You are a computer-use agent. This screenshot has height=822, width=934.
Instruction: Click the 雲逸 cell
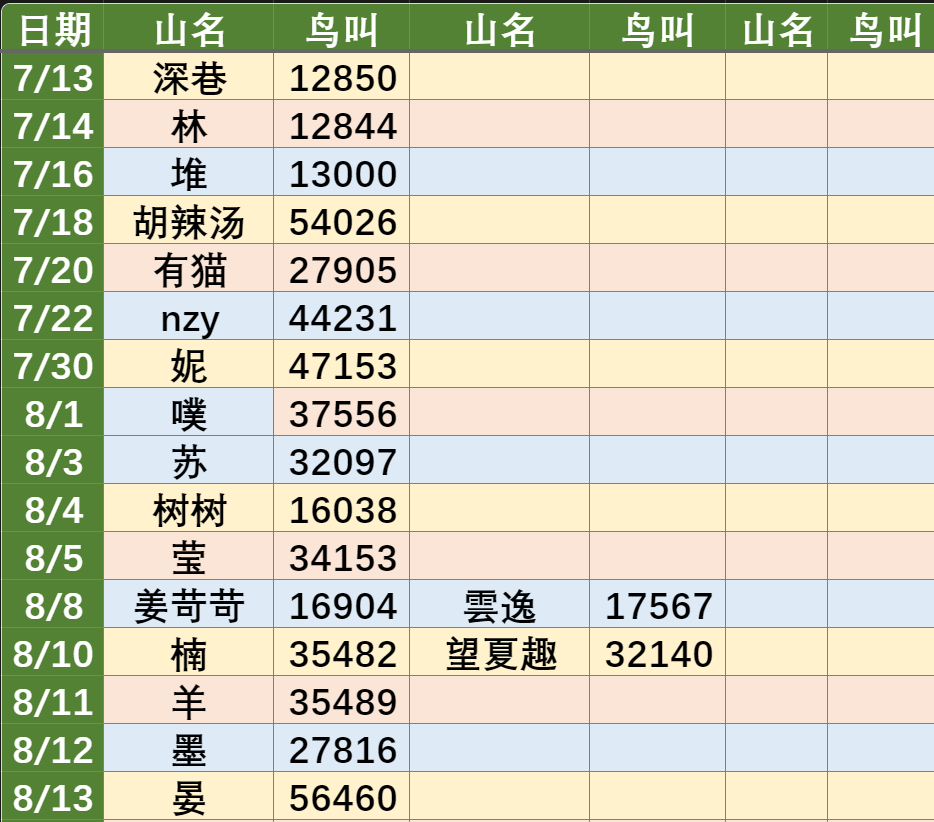tap(500, 605)
